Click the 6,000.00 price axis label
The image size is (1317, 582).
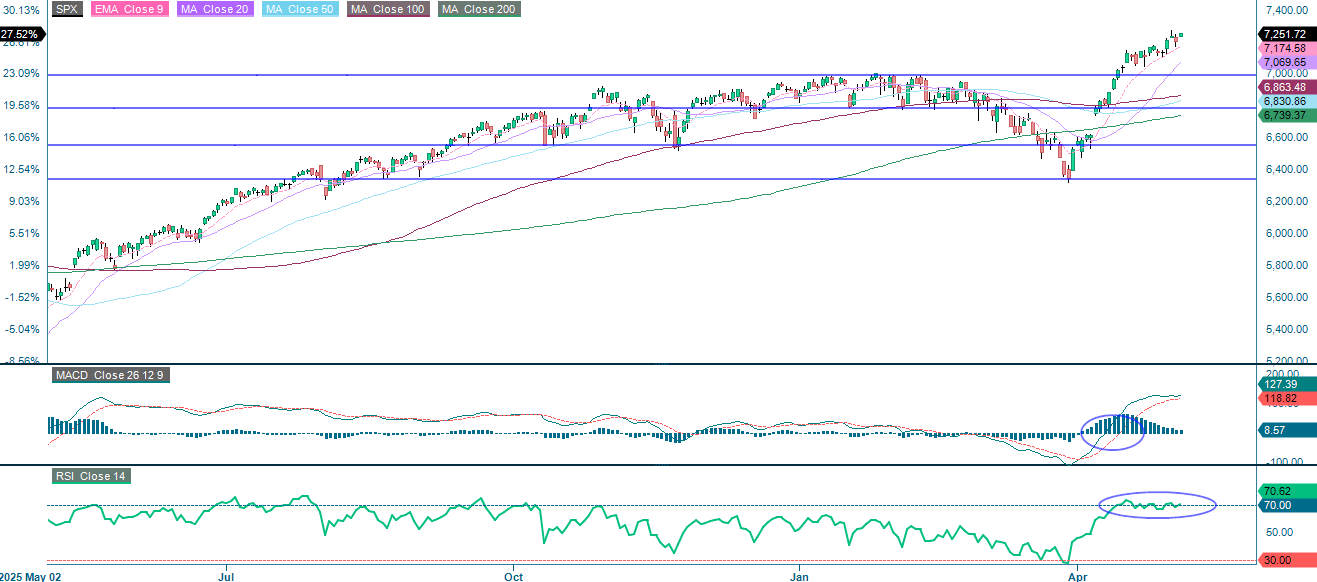(x=1287, y=234)
